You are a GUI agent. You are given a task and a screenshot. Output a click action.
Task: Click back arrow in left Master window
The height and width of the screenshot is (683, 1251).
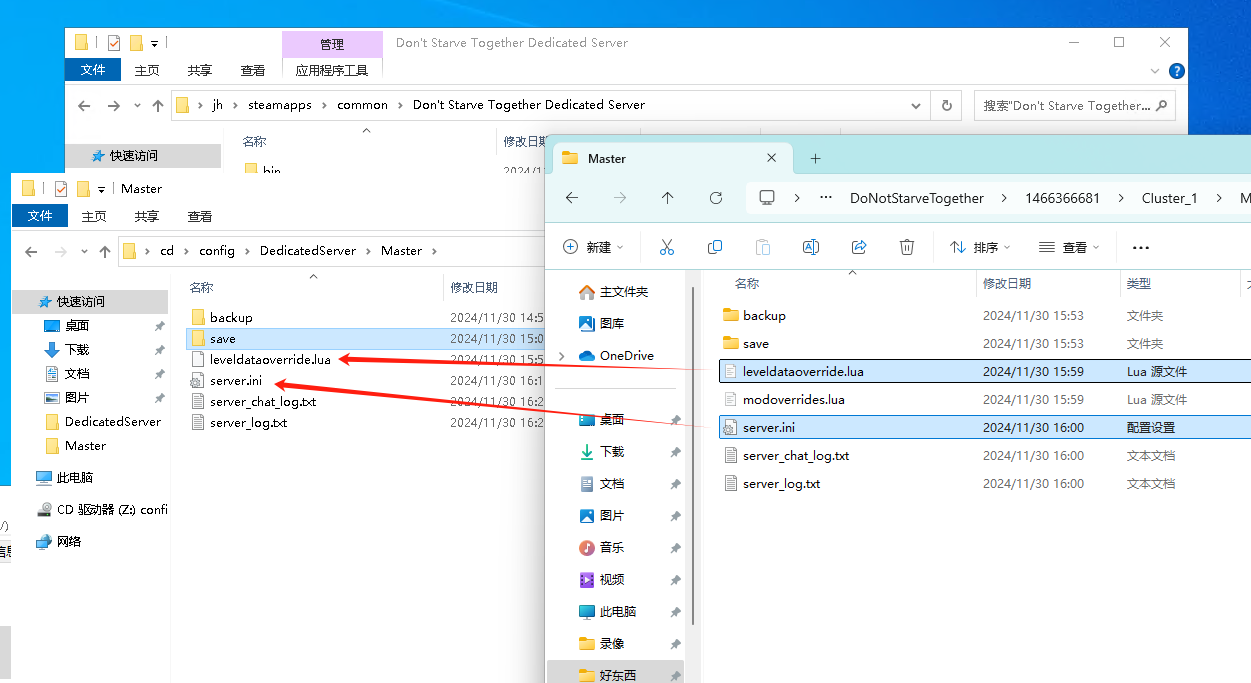[31, 251]
